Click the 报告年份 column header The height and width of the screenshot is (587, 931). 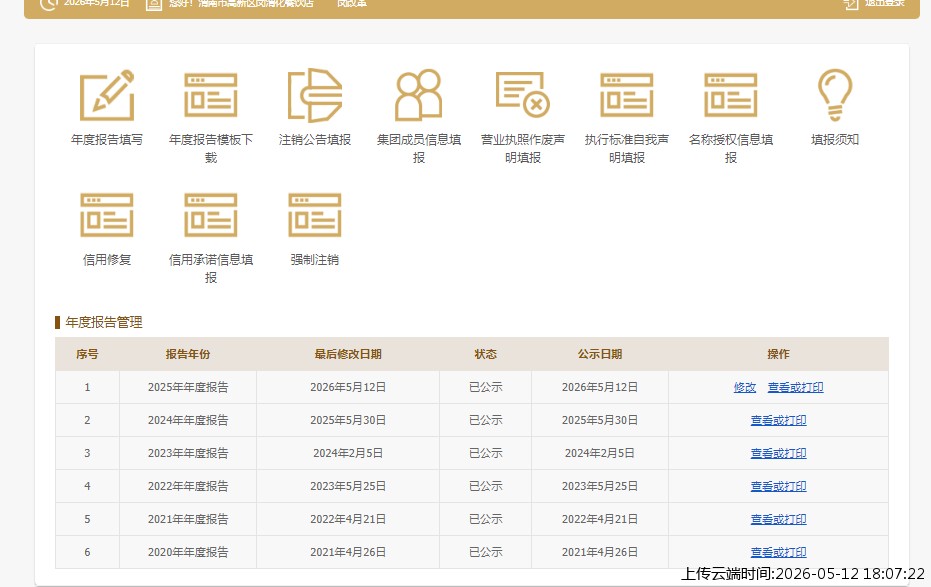[x=188, y=354]
